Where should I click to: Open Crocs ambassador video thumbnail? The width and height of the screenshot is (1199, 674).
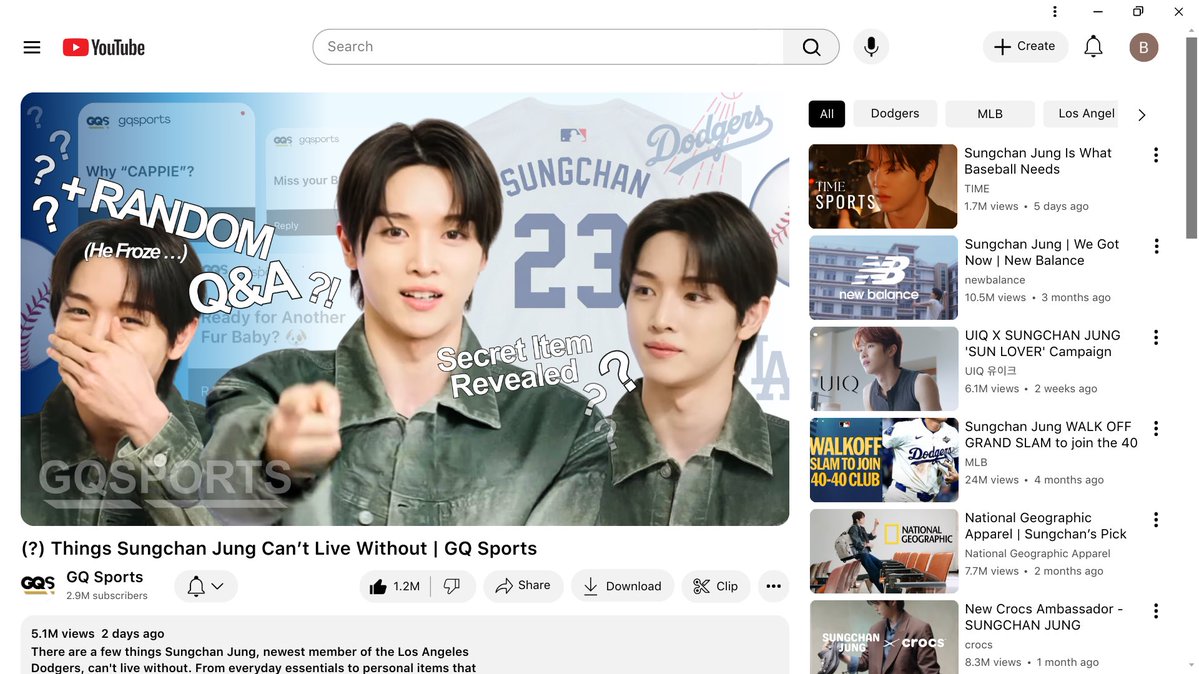pos(883,637)
